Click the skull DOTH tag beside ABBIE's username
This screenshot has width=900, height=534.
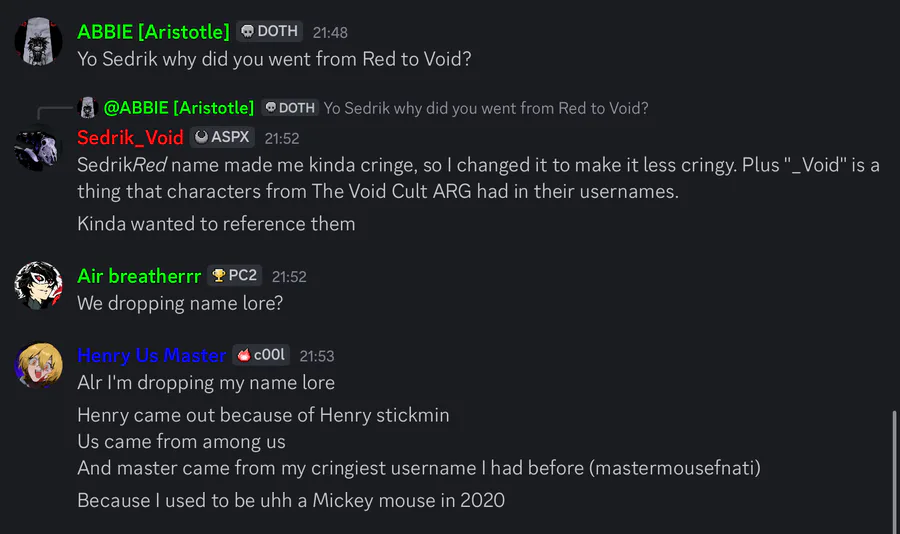270,32
